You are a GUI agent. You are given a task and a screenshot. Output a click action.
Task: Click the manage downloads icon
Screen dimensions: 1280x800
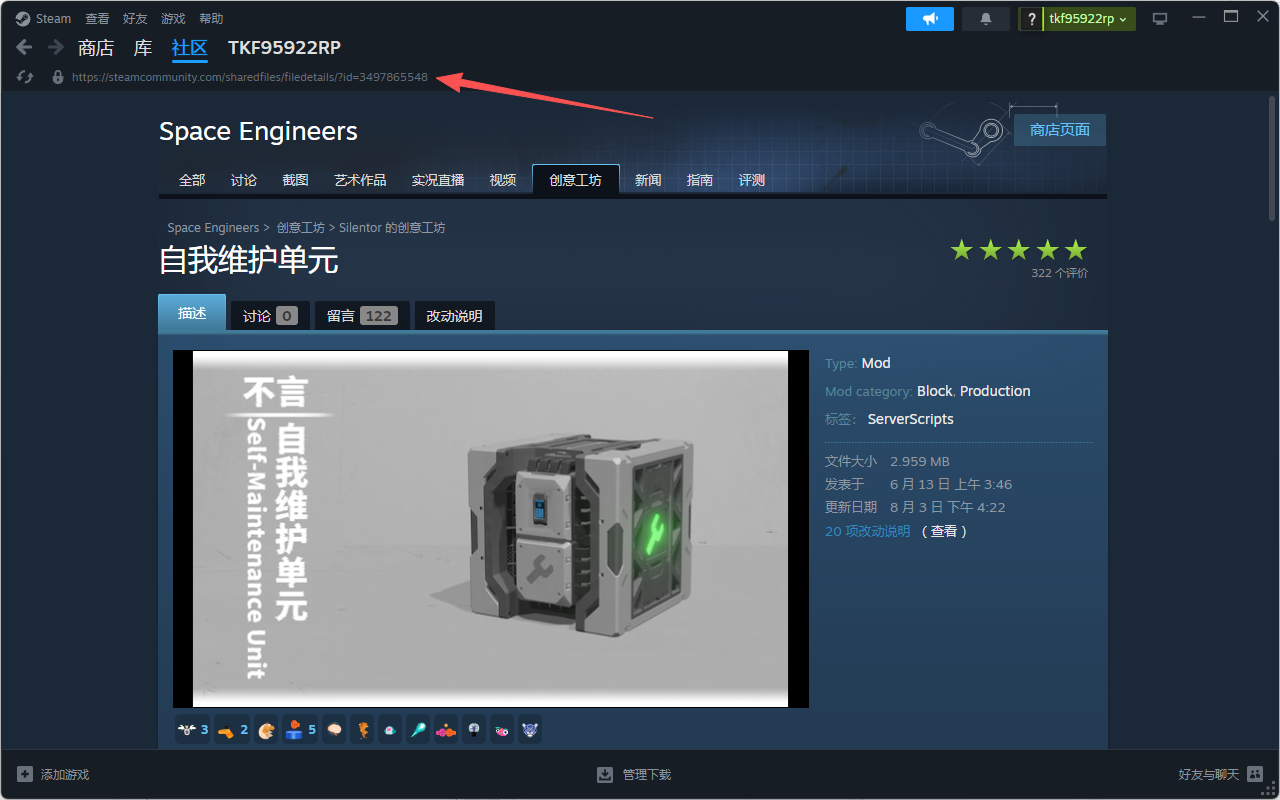tap(605, 775)
